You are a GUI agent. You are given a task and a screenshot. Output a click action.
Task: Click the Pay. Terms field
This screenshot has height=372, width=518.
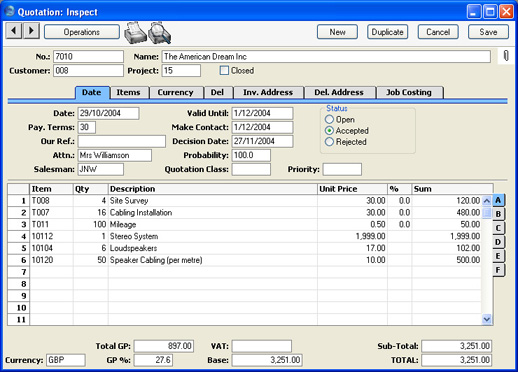pos(87,127)
